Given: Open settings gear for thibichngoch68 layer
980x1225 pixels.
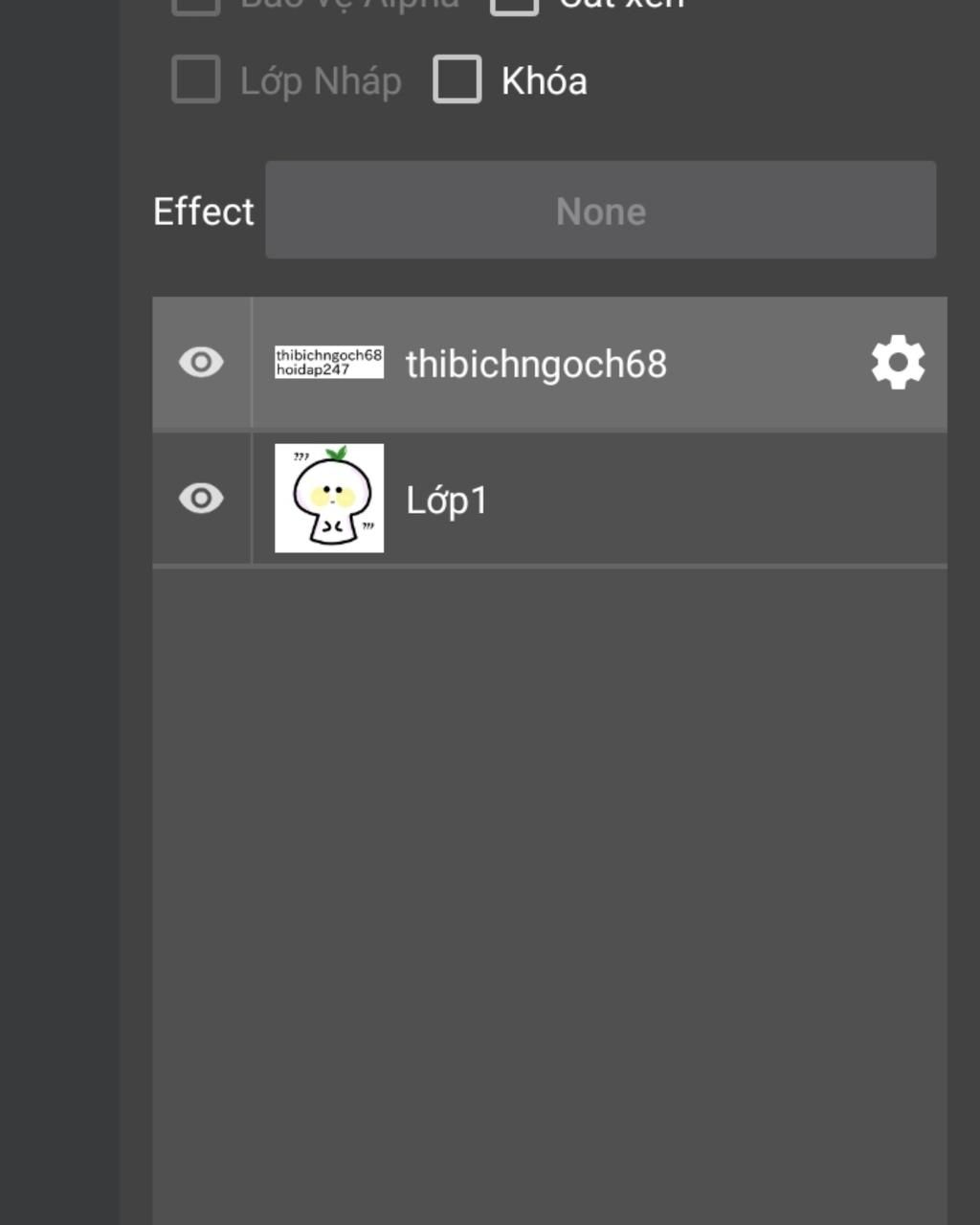Looking at the screenshot, I should click(898, 363).
